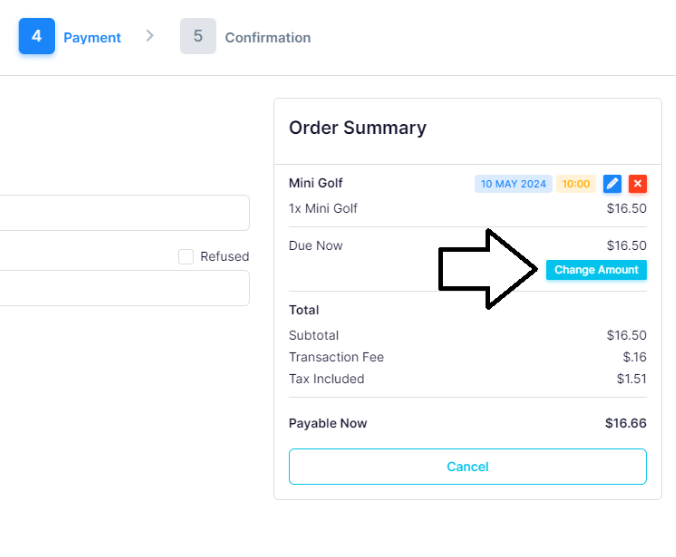The width and height of the screenshot is (676, 557).
Task: Focus the upper text input field
Action: [125, 213]
